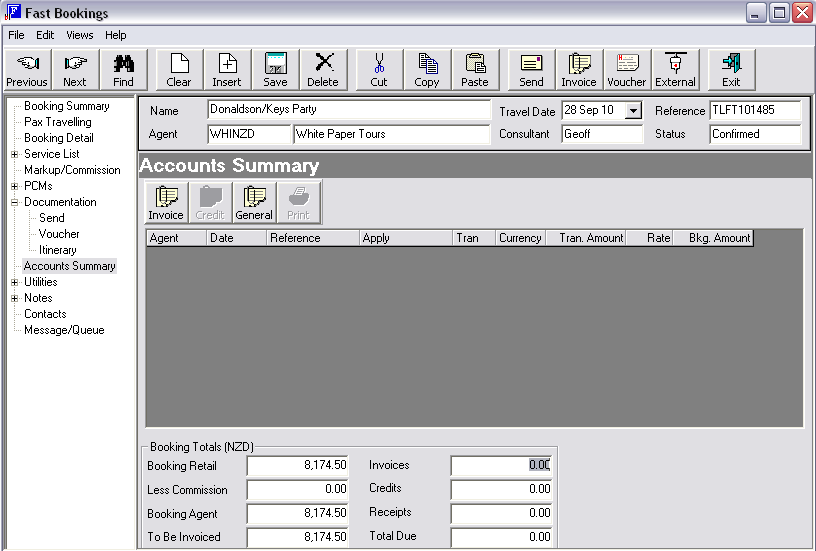Open the Views menu
Image resolution: width=816 pixels, height=551 pixels.
(x=80, y=35)
